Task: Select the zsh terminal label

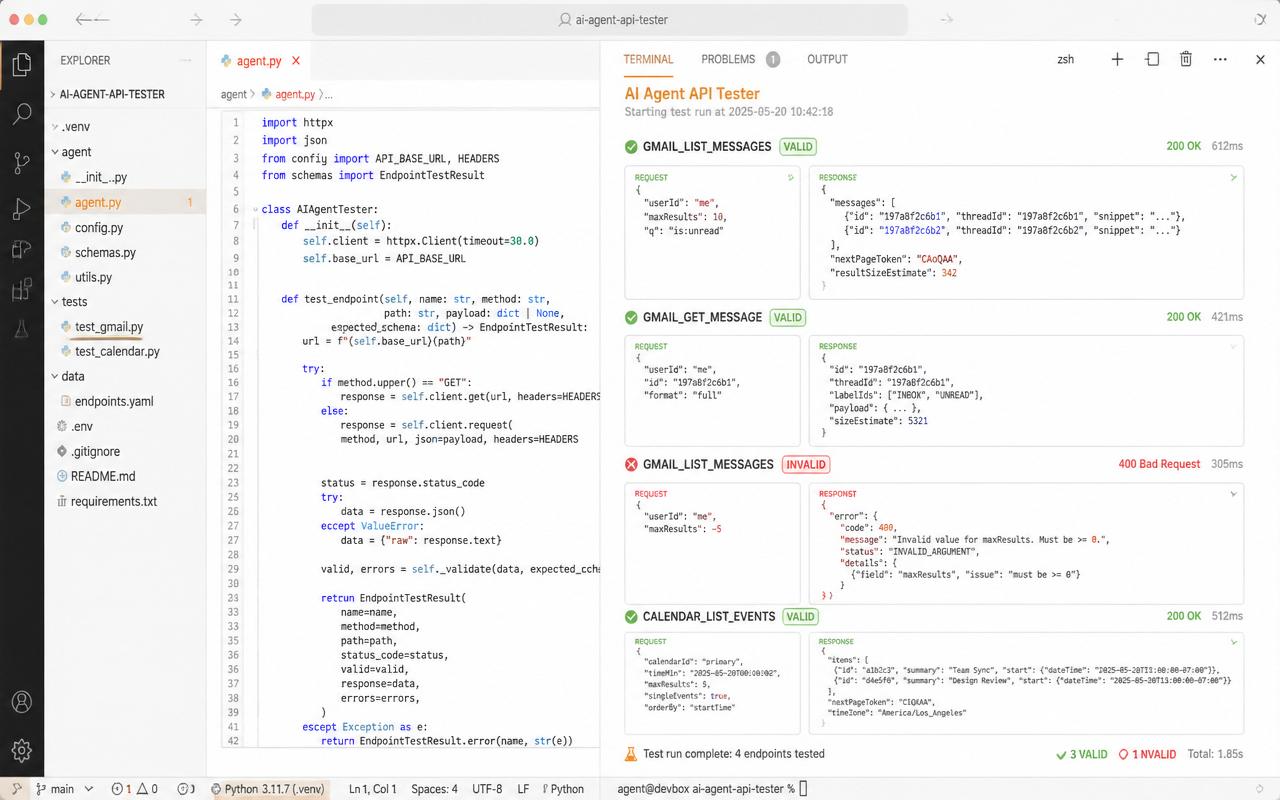Action: pyautogui.click(x=1066, y=59)
